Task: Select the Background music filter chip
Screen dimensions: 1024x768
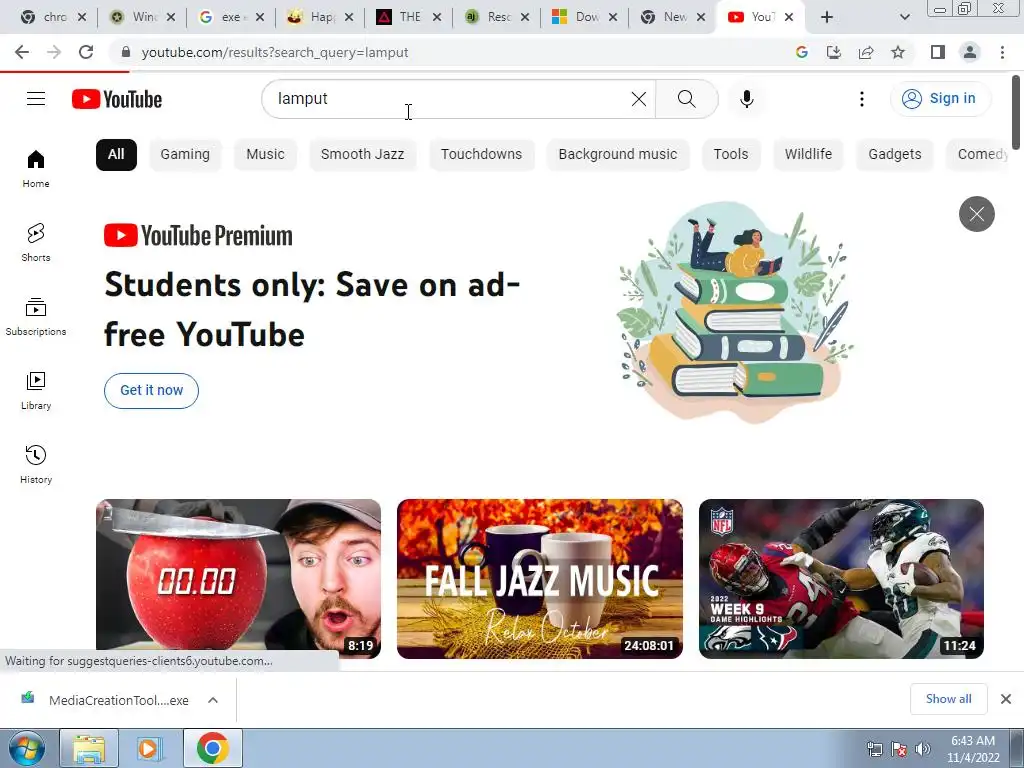Action: click(x=618, y=155)
